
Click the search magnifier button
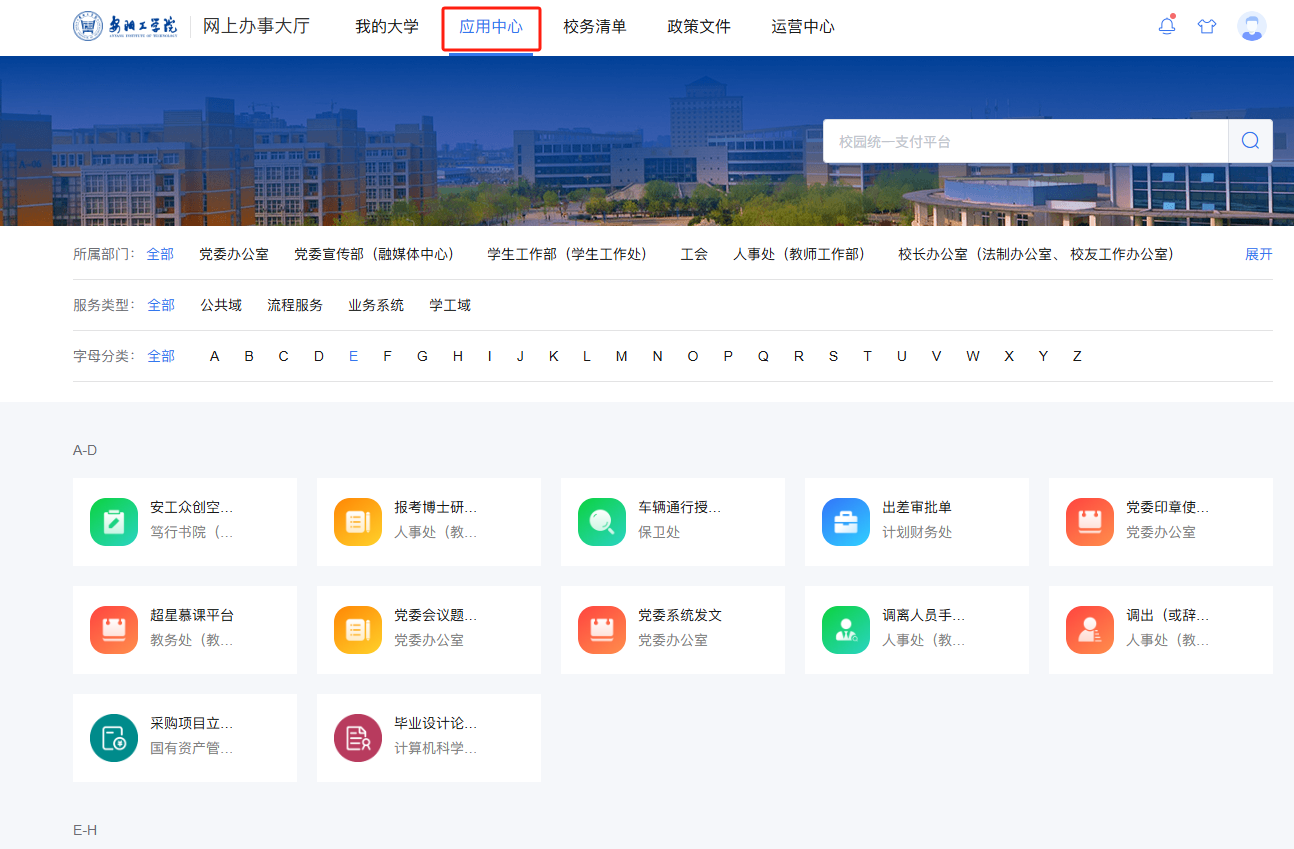click(x=1250, y=141)
